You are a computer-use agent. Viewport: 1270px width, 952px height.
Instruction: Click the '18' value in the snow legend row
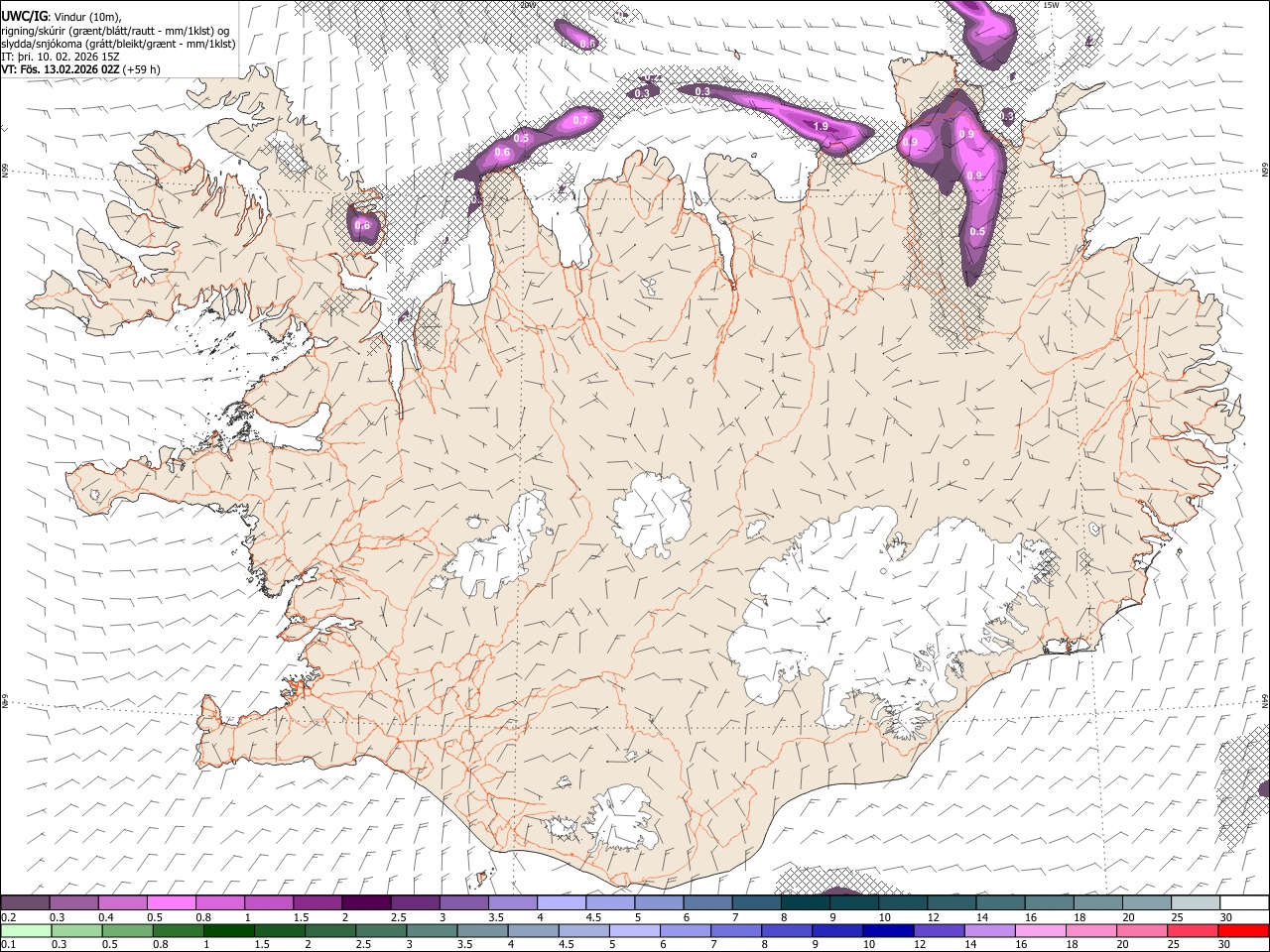1079,917
